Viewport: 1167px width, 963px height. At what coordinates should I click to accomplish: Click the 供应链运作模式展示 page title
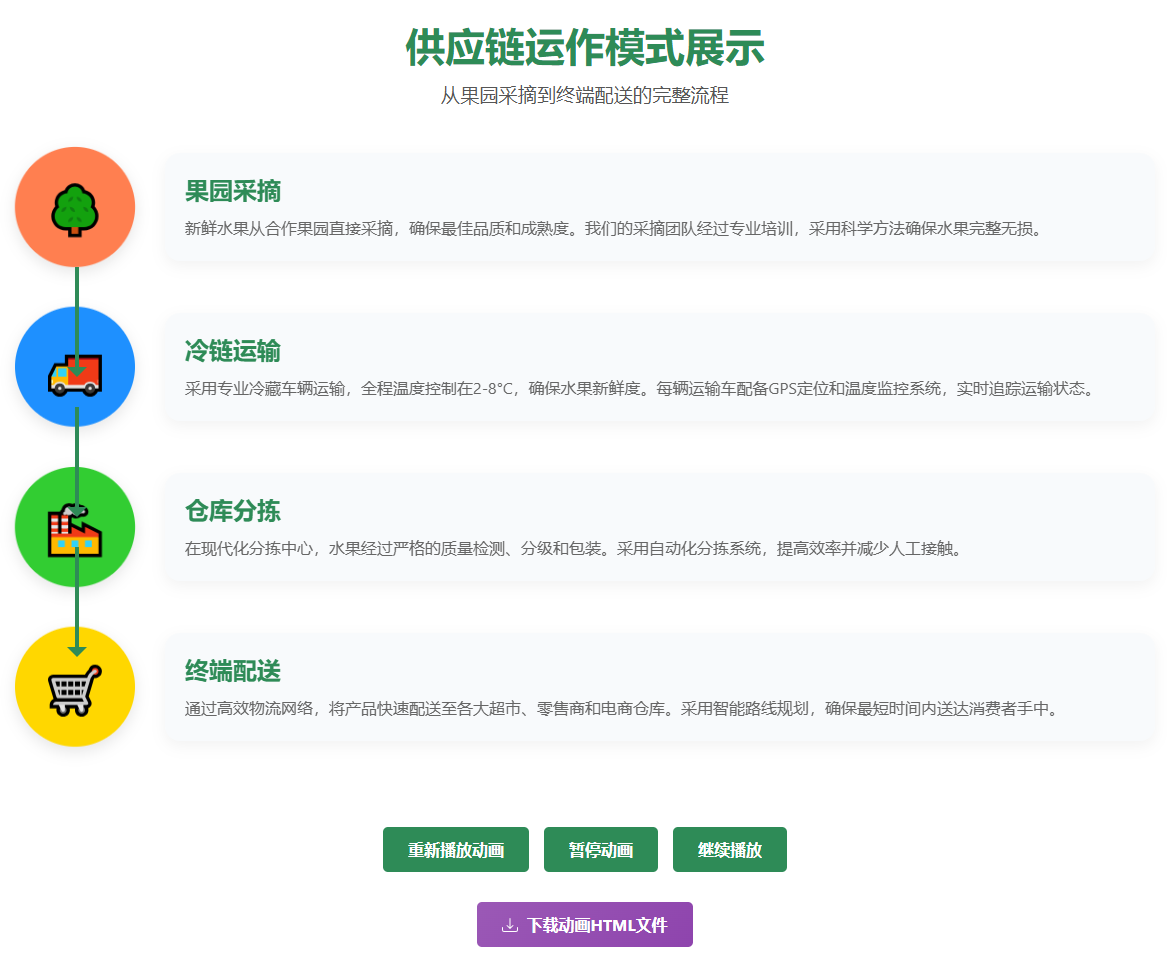click(x=584, y=48)
